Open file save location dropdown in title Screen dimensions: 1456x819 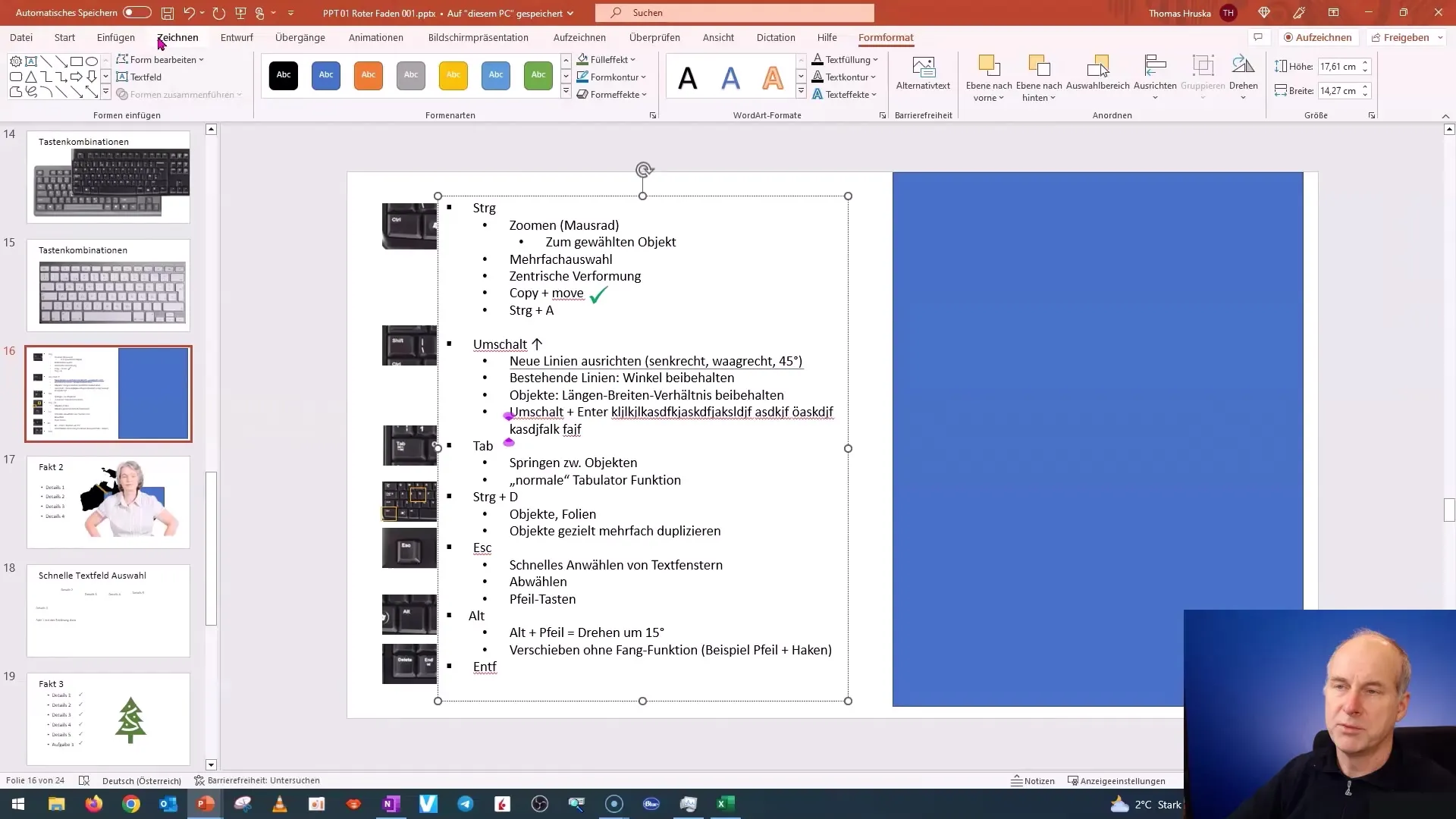click(570, 13)
